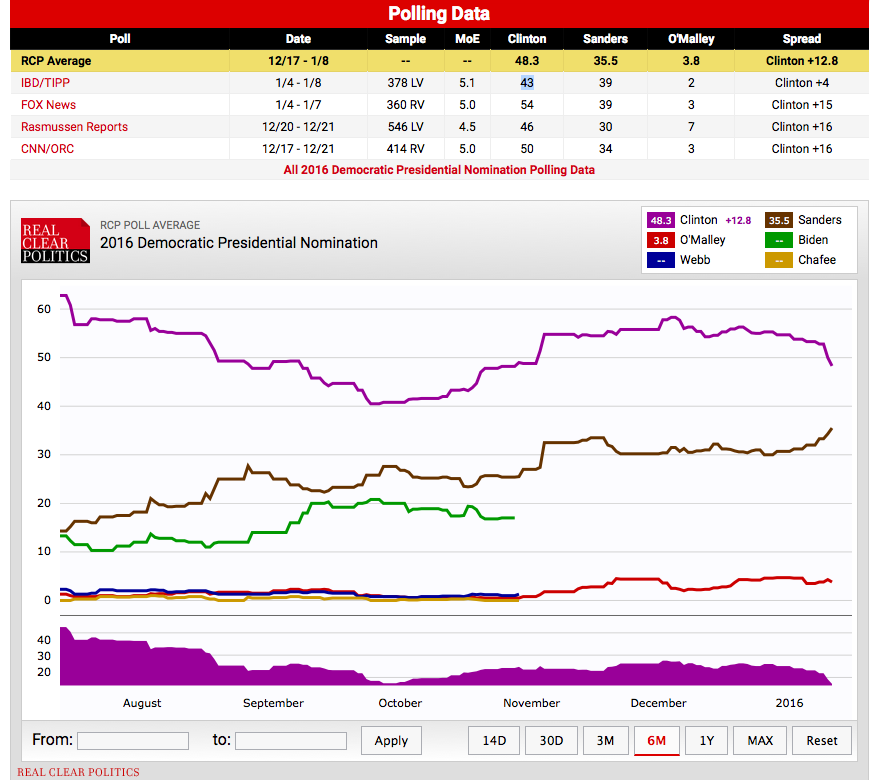Open the FOX News poll link
This screenshot has height=780, width=870.
[x=48, y=105]
